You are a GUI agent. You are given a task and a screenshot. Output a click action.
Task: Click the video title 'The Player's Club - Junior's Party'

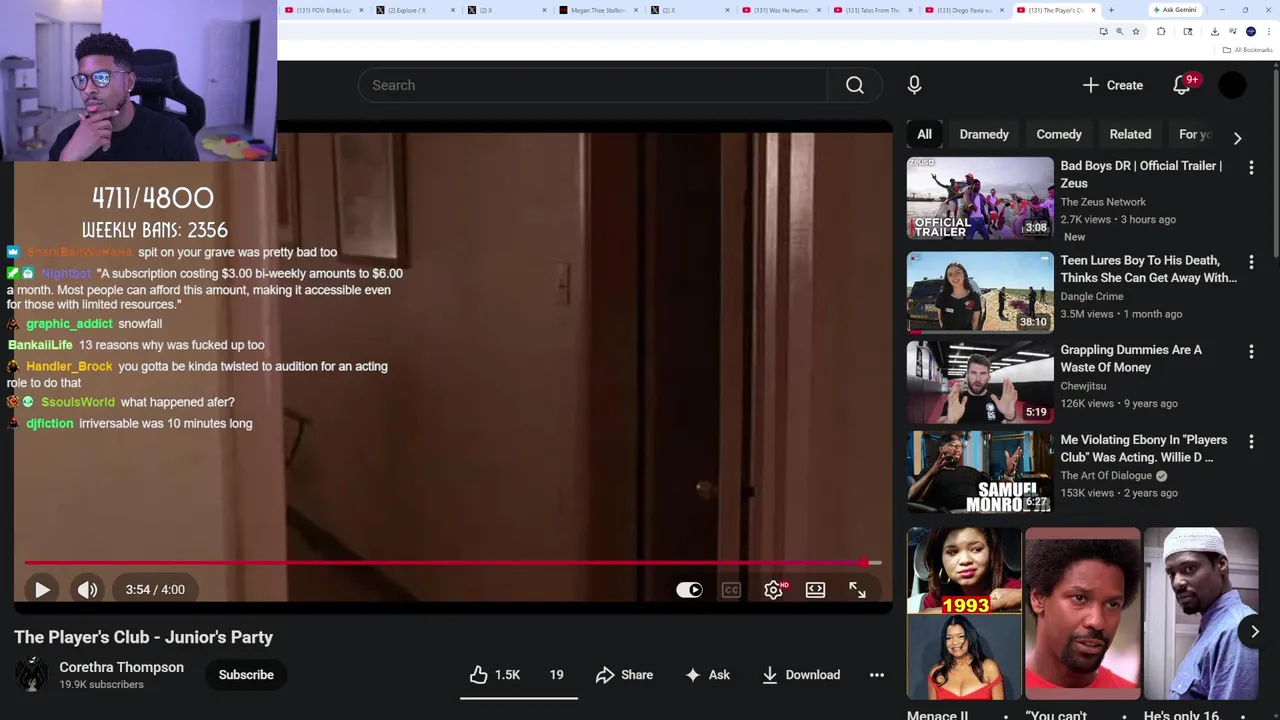coord(143,637)
